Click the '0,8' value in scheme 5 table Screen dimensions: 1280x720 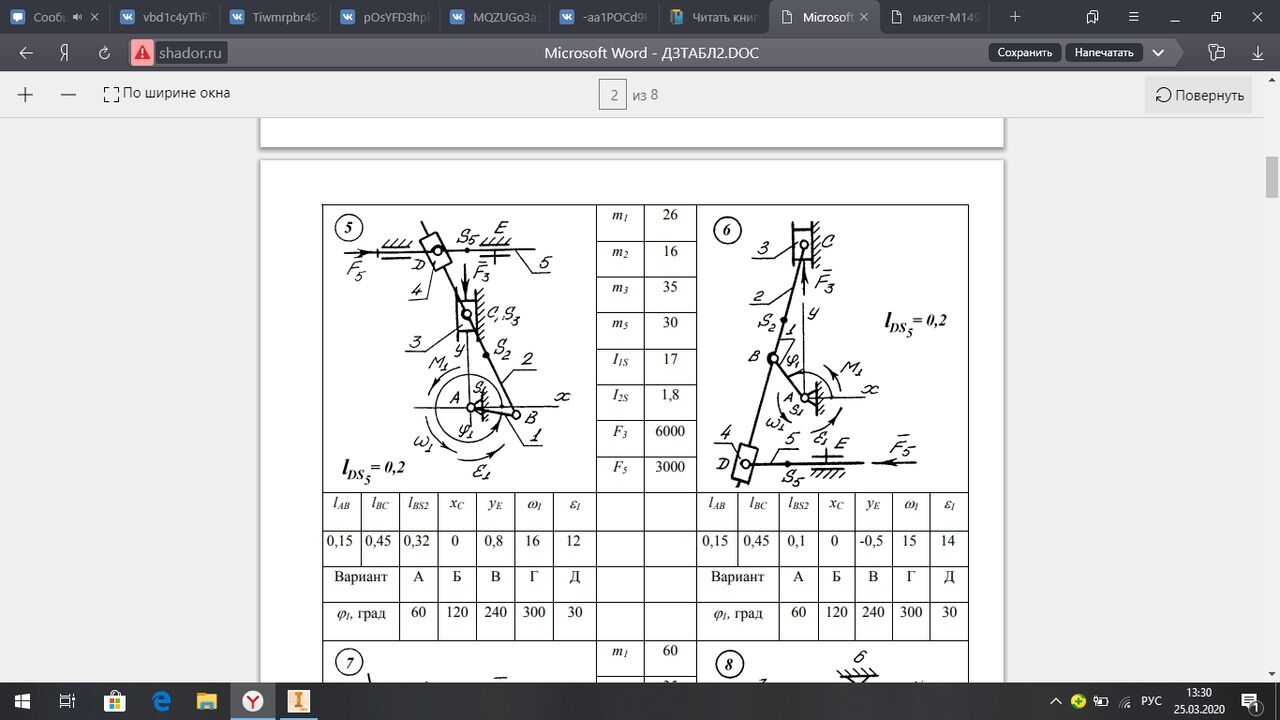pos(496,541)
